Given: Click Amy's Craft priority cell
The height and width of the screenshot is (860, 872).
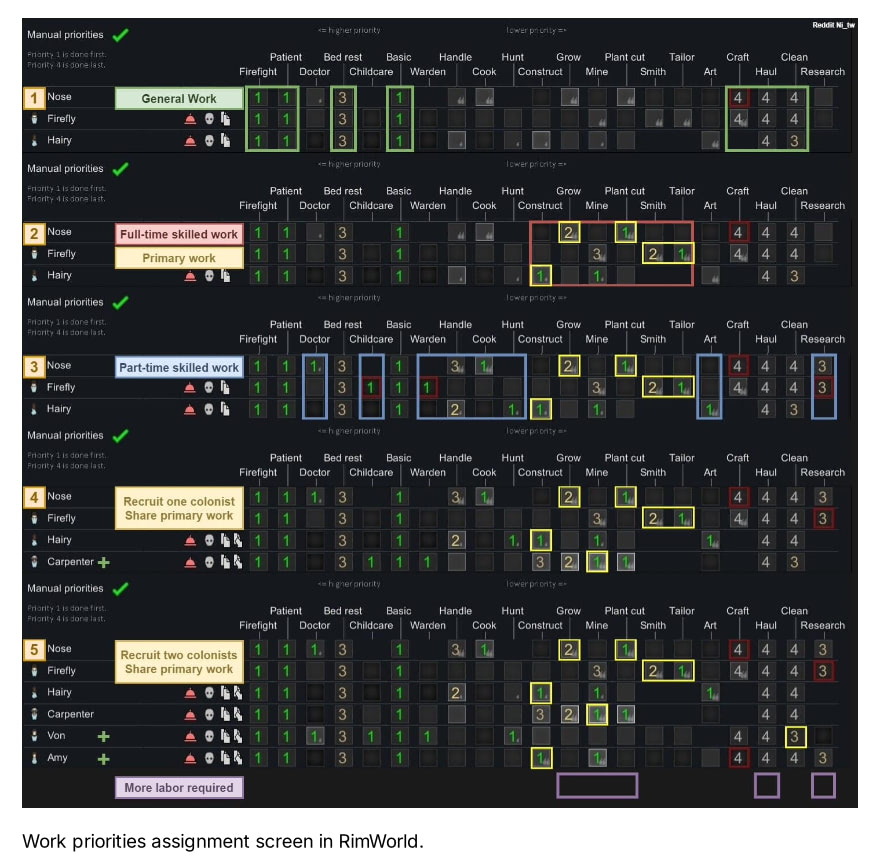Looking at the screenshot, I should tap(738, 758).
